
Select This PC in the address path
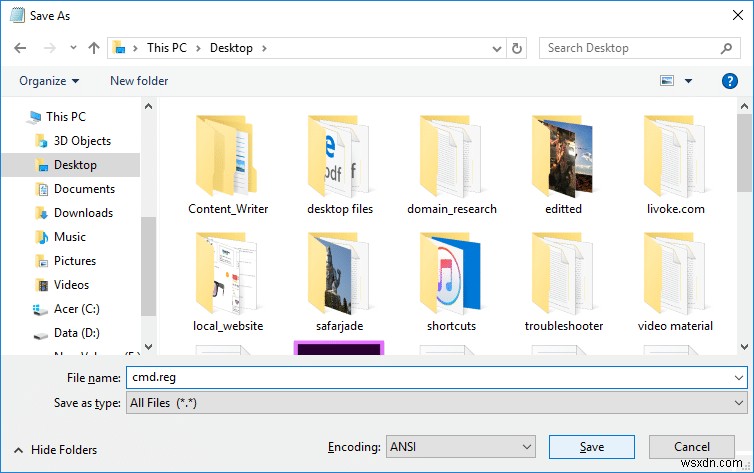pos(166,48)
